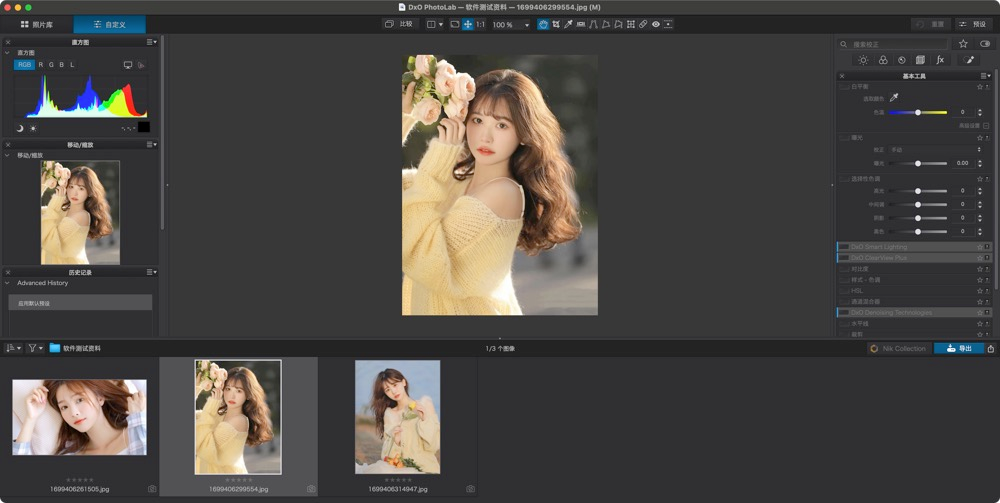1000x503 pixels.
Task: Click the Compare button
Action: 399,24
